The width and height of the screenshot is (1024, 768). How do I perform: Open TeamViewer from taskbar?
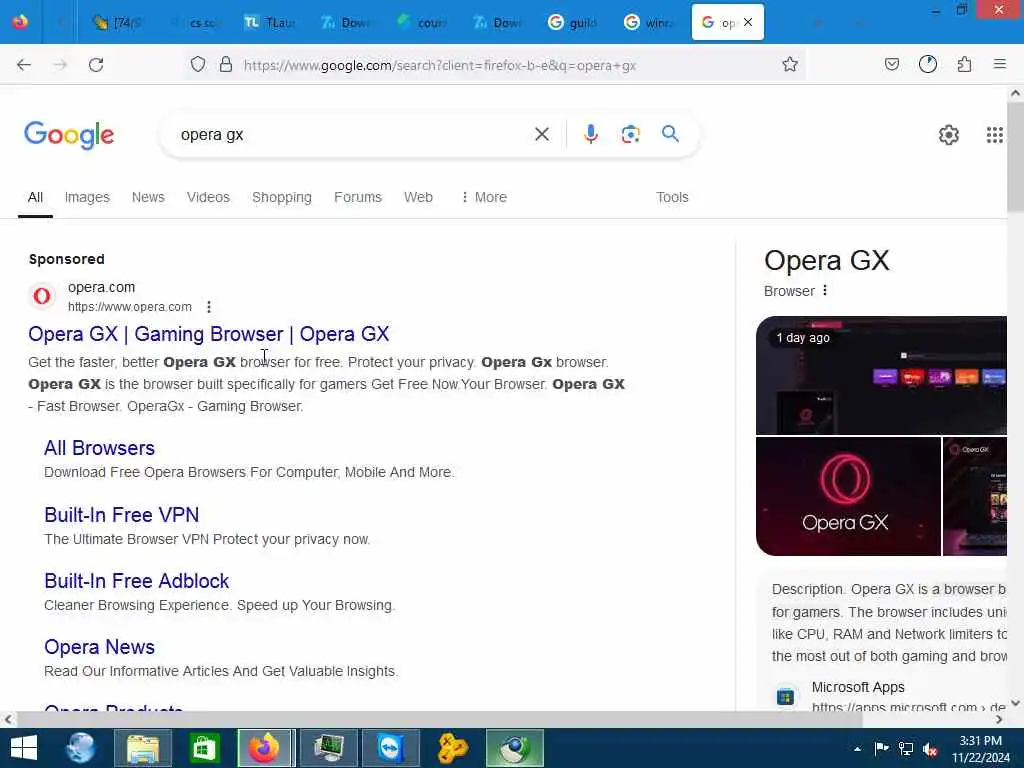[391, 748]
